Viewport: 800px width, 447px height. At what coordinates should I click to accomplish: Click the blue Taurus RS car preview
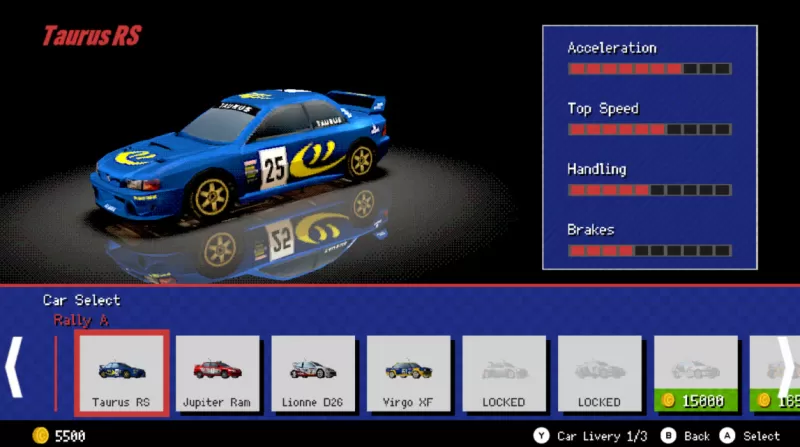click(x=240, y=153)
